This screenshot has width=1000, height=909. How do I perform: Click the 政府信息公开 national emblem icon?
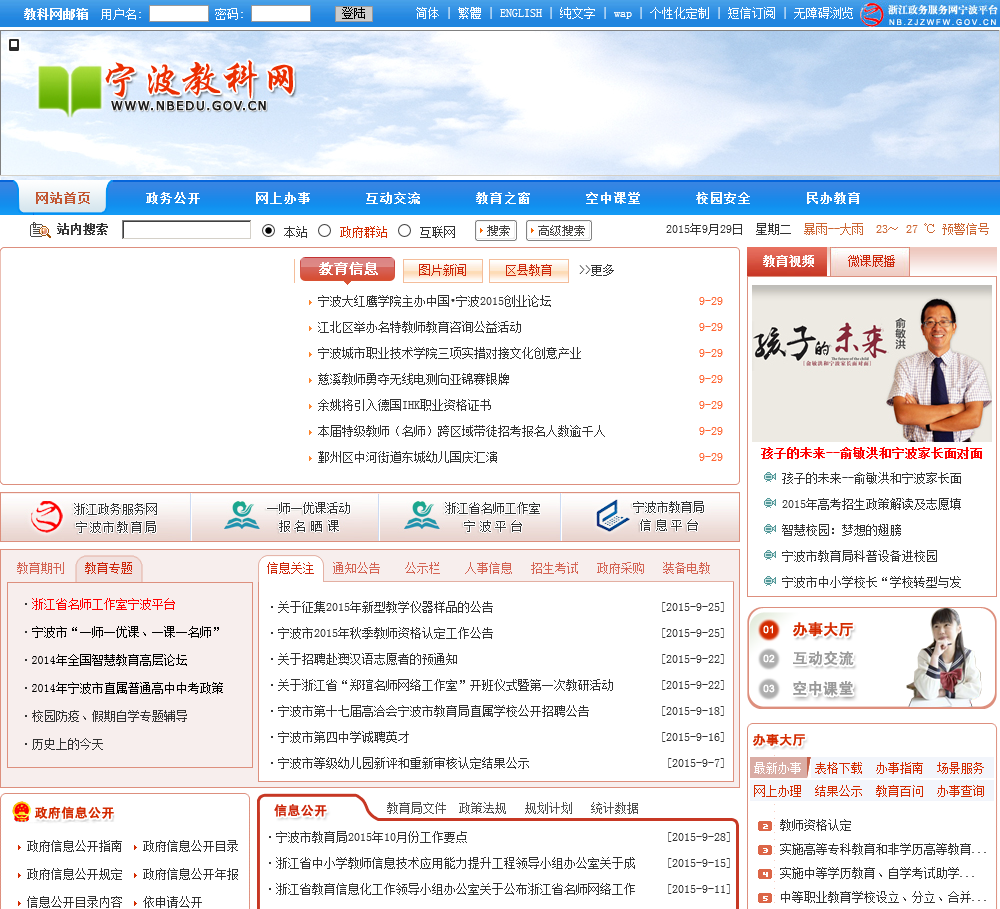pos(21,811)
